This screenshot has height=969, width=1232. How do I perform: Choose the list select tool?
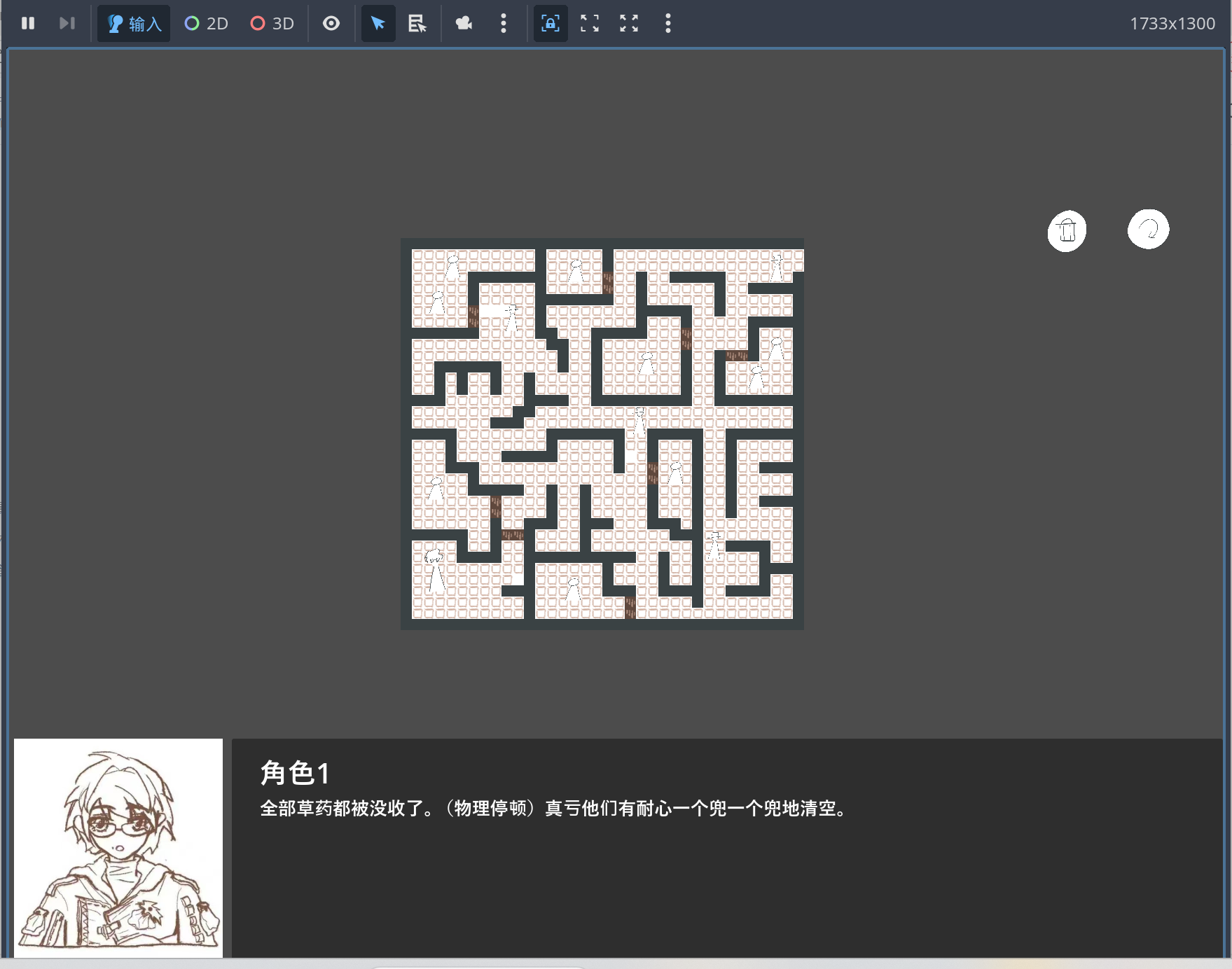417,23
